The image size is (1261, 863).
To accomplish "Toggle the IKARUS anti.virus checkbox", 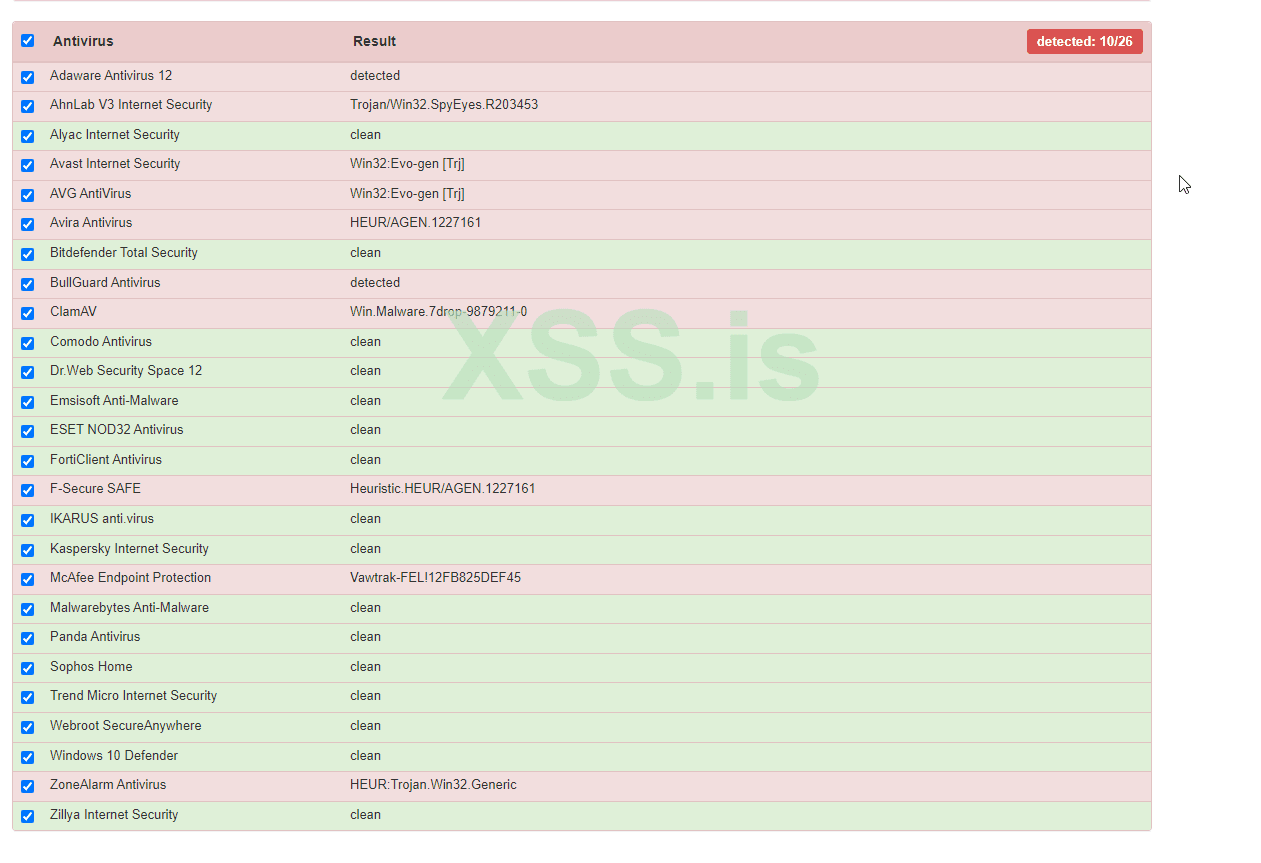I will (28, 520).
